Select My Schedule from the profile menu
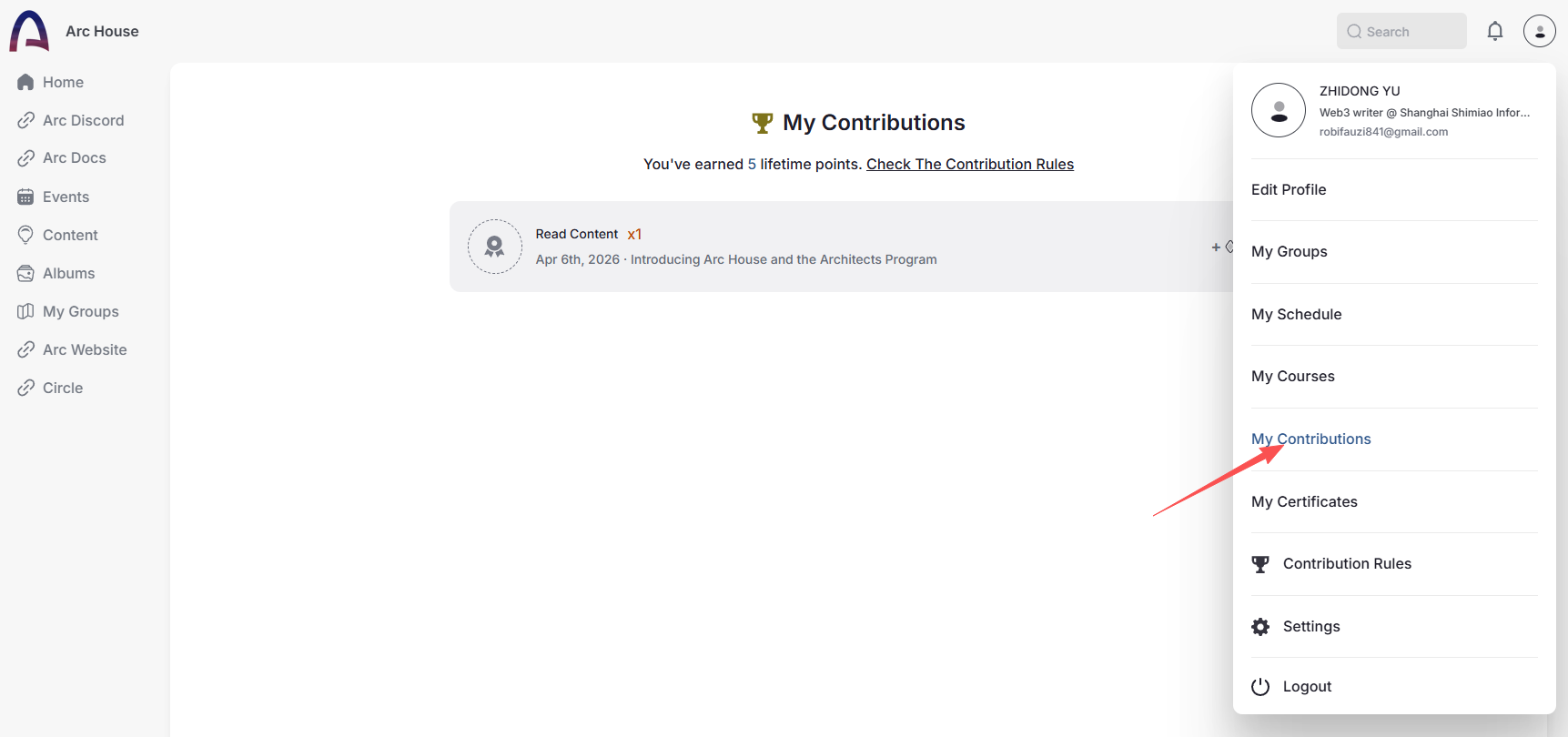This screenshot has height=737, width=1568. pos(1296,314)
